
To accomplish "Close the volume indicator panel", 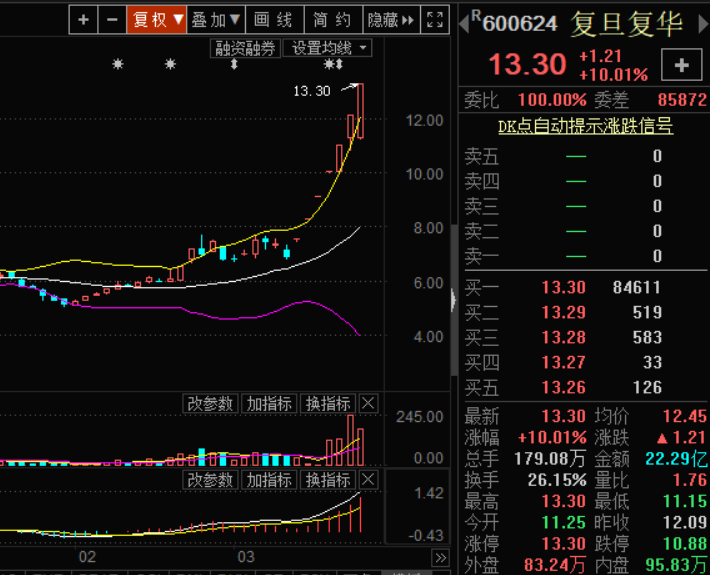I will tap(368, 403).
